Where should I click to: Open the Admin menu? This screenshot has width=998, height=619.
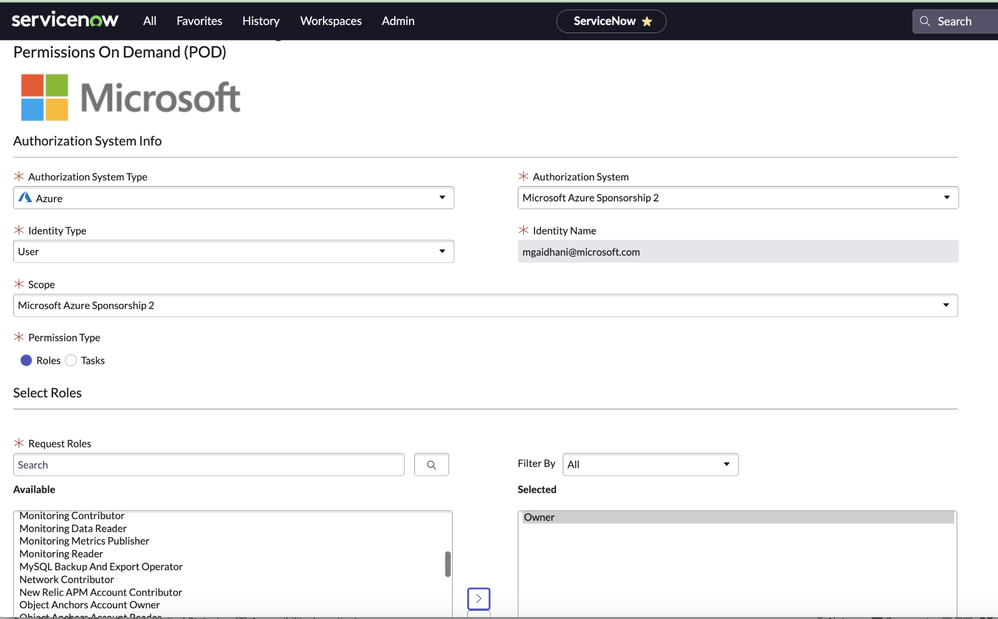tap(397, 20)
